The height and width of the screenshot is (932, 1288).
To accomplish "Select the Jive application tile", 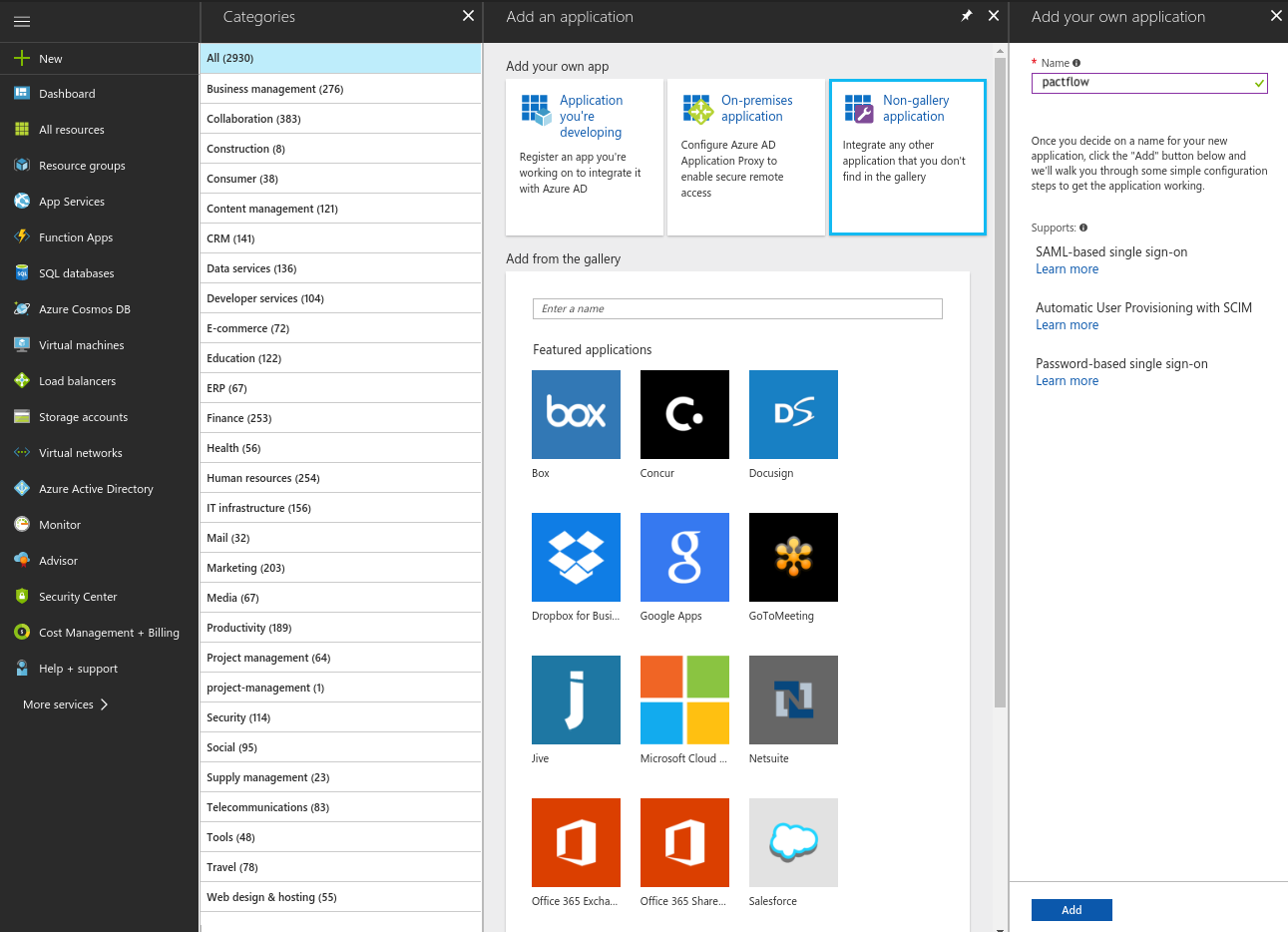I will coord(576,699).
